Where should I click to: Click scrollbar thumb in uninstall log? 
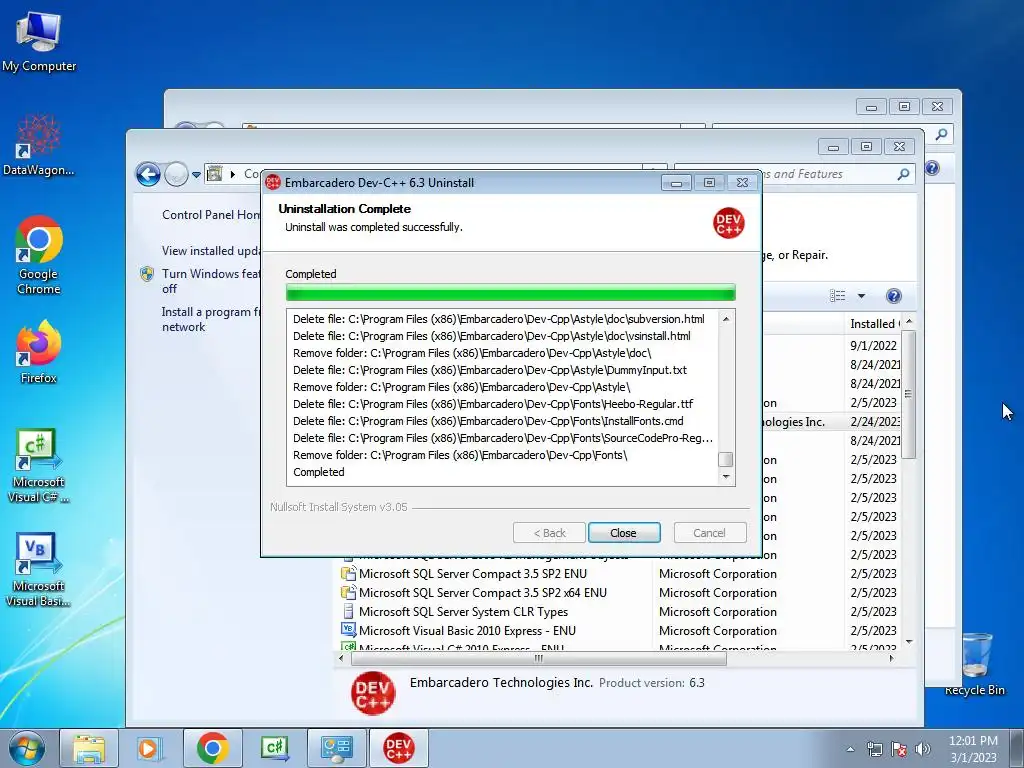(x=726, y=459)
